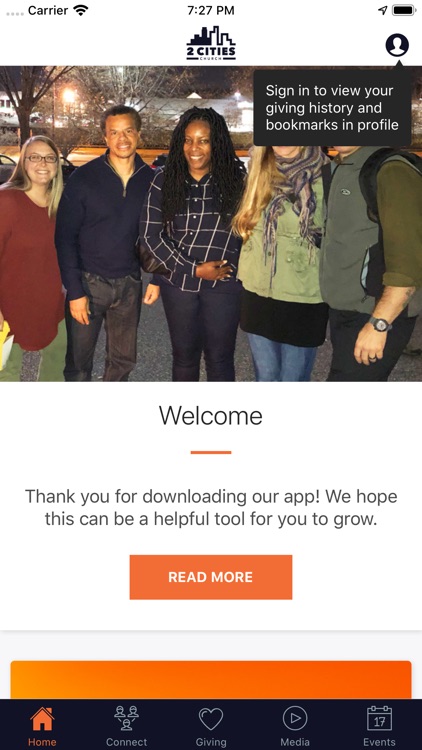This screenshot has height=750, width=422.
Task: Click the READ MORE button
Action: [x=211, y=577]
